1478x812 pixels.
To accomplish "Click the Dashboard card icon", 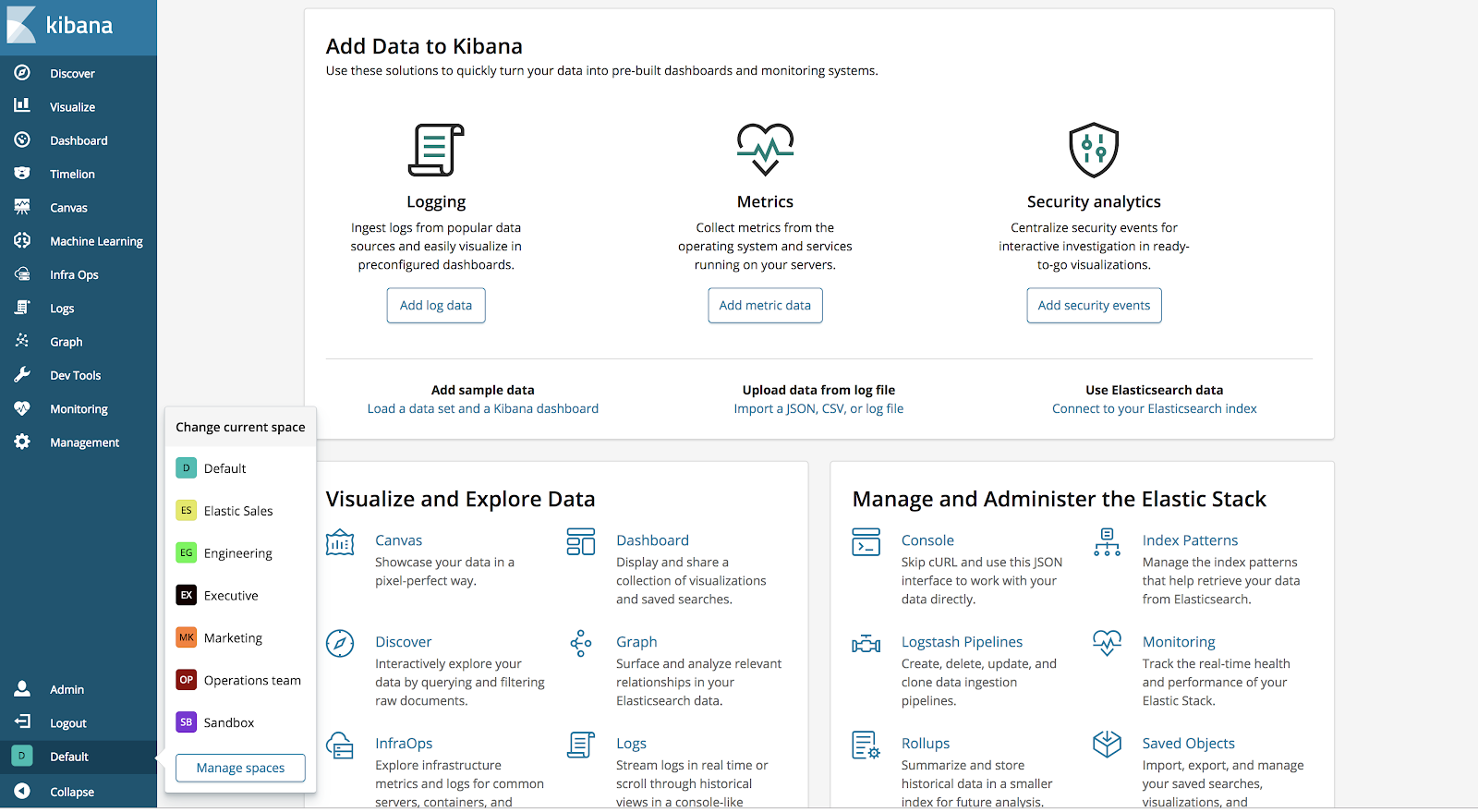I will [581, 542].
